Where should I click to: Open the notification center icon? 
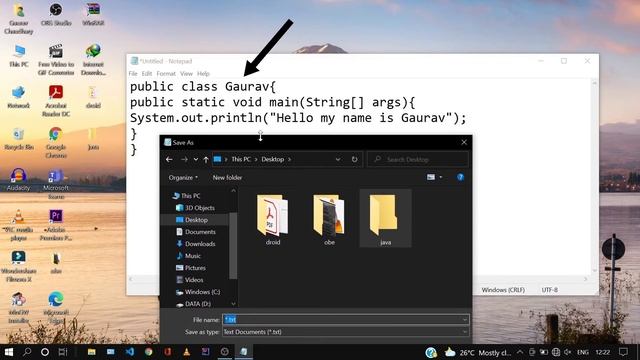click(x=623, y=352)
